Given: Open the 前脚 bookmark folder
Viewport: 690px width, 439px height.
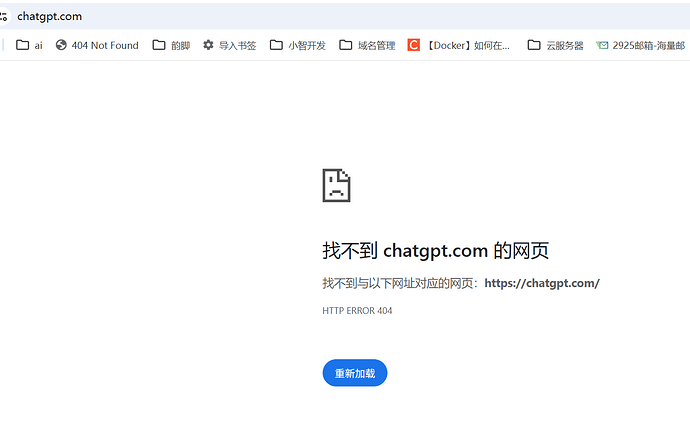Looking at the screenshot, I should [x=171, y=45].
